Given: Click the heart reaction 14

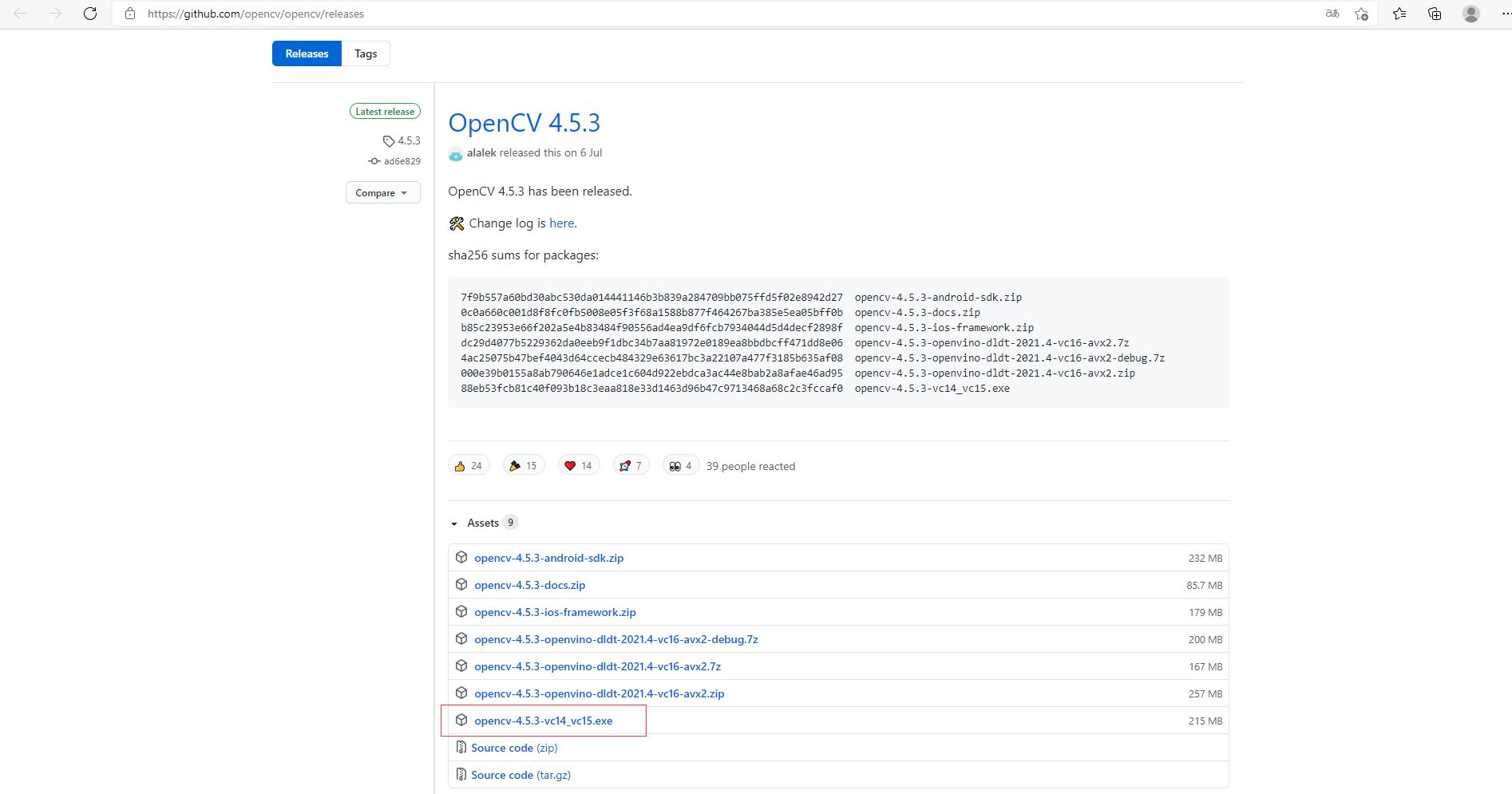Looking at the screenshot, I should tap(579, 465).
